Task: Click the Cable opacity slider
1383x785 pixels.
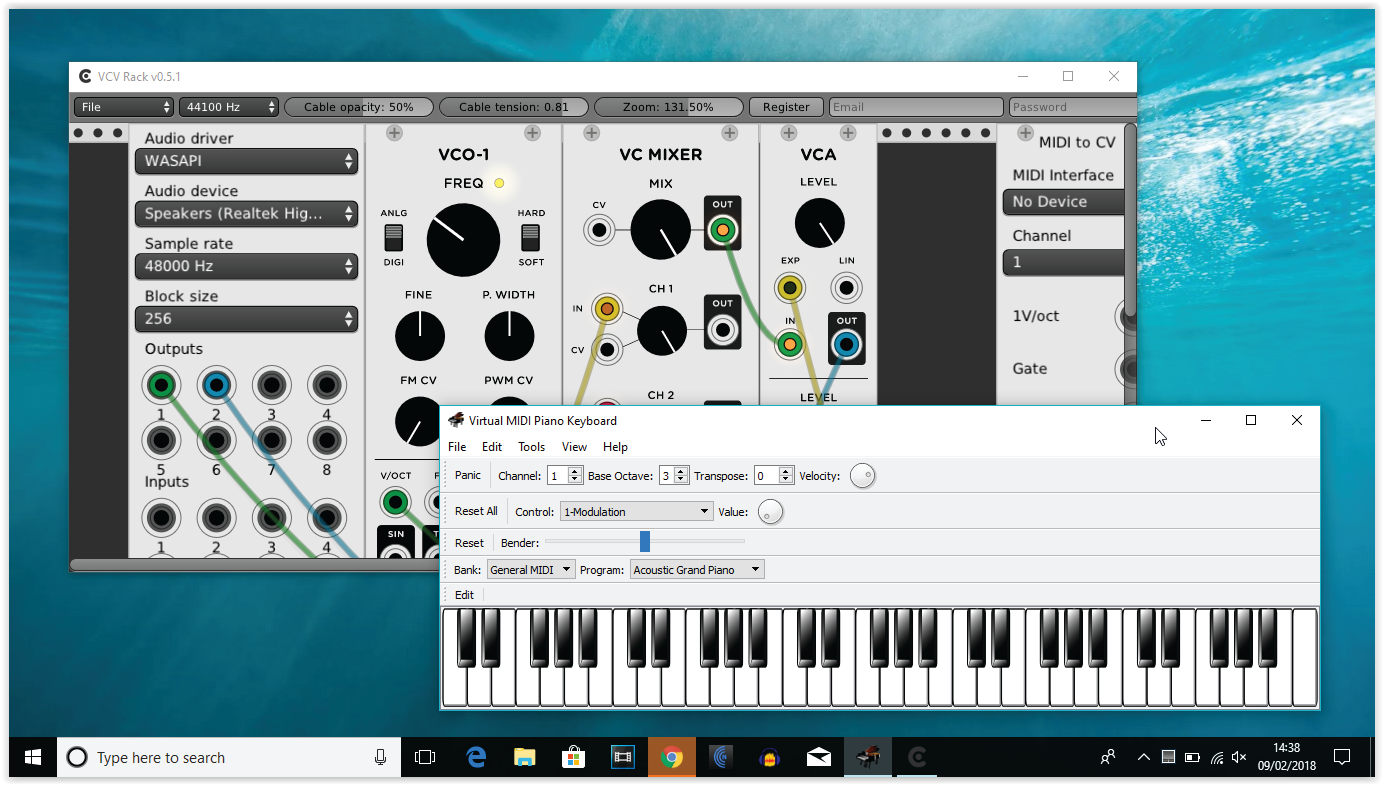Action: pyautogui.click(x=359, y=107)
